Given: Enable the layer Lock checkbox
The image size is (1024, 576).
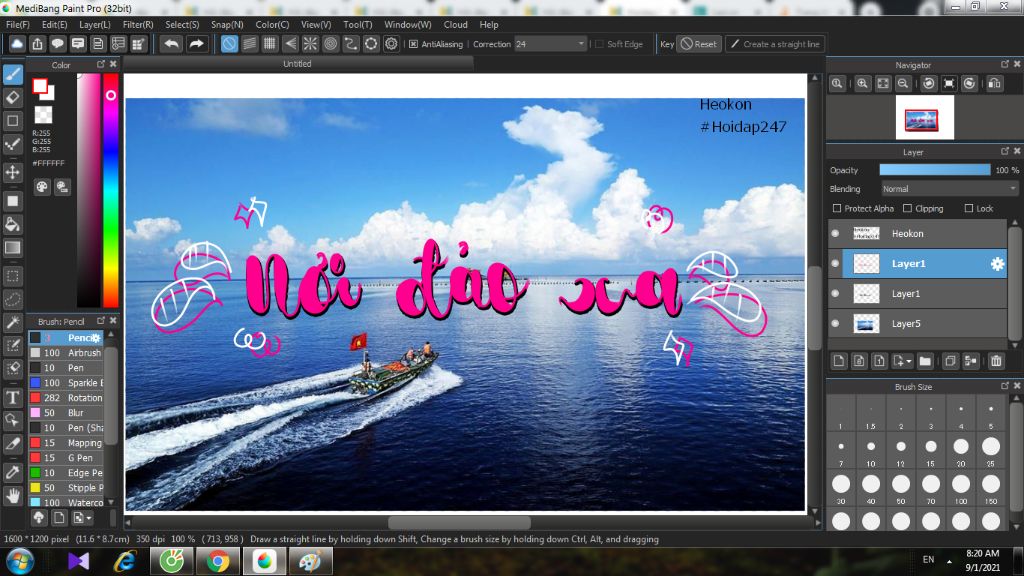Looking at the screenshot, I should pyautogui.click(x=968, y=208).
